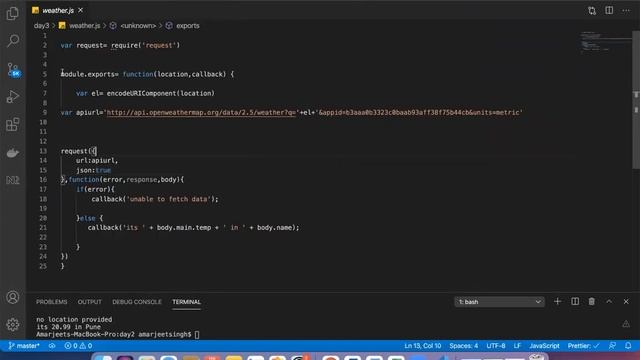Maximize the panel with the chevron-up icon
The width and height of the screenshot is (640, 360).
609,302
